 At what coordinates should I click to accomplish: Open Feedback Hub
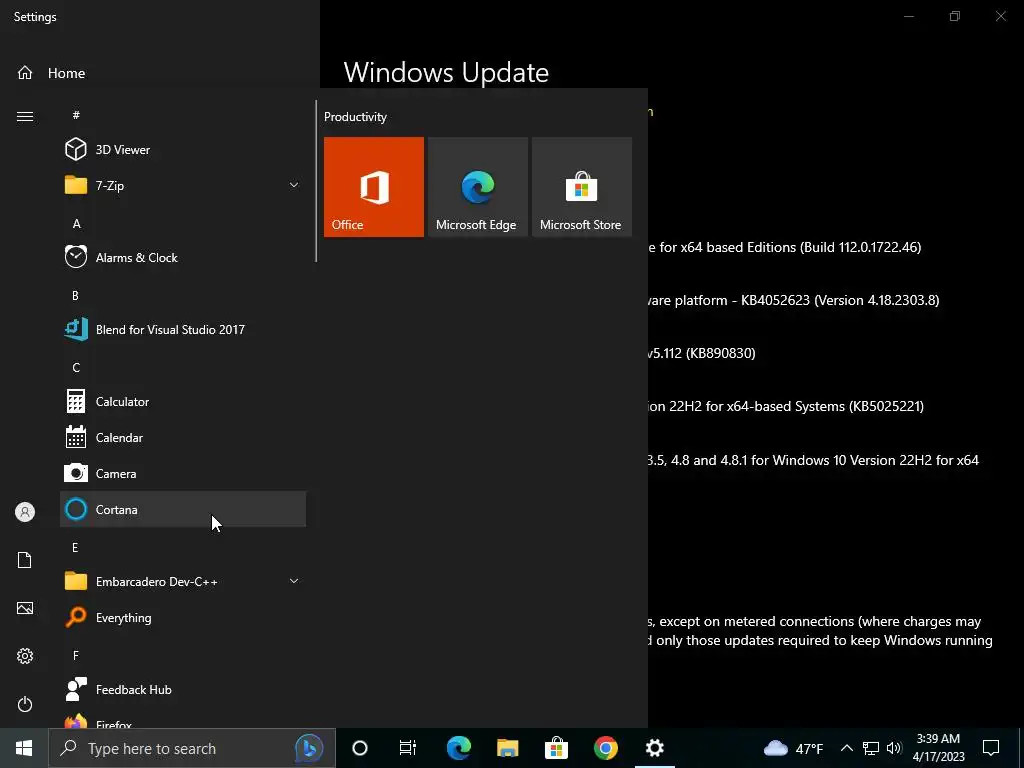(x=183, y=690)
